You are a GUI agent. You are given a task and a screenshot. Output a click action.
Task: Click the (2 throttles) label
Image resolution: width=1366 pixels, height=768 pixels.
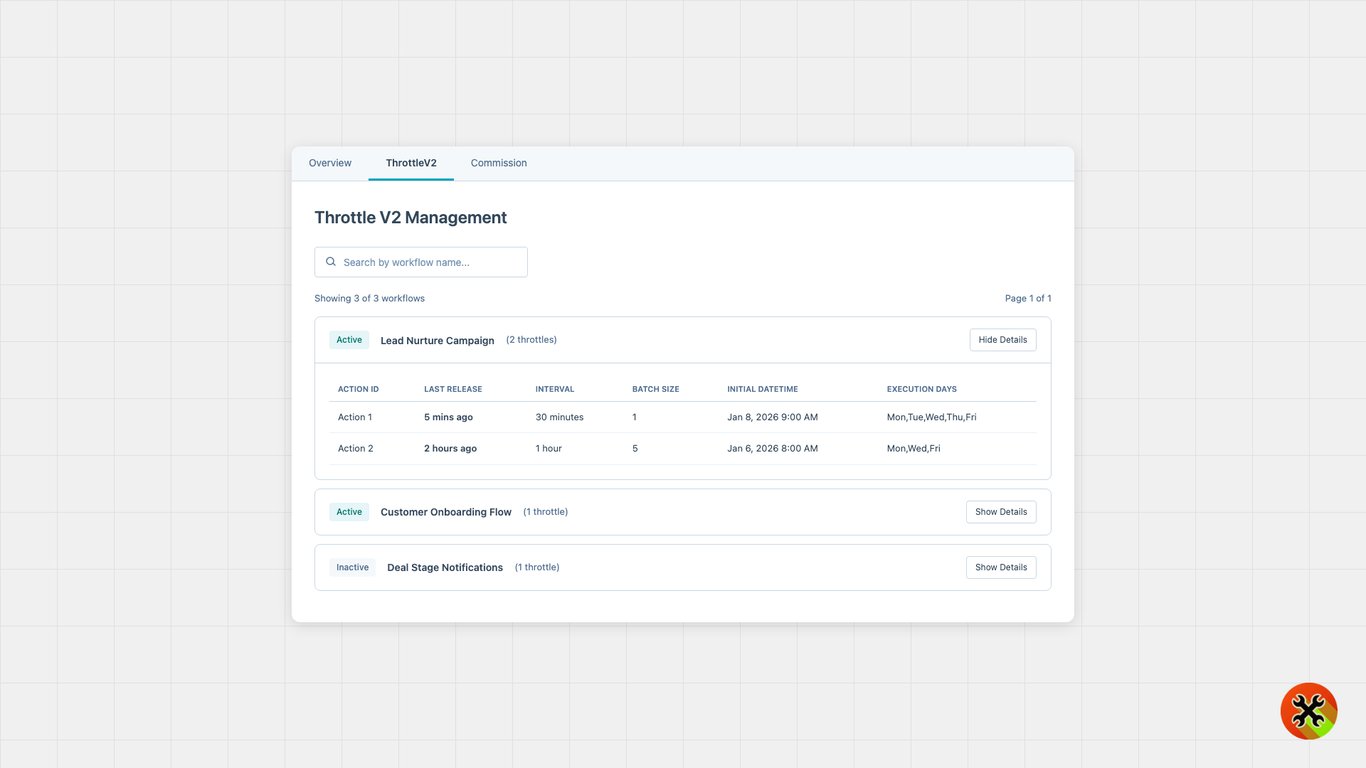click(531, 339)
